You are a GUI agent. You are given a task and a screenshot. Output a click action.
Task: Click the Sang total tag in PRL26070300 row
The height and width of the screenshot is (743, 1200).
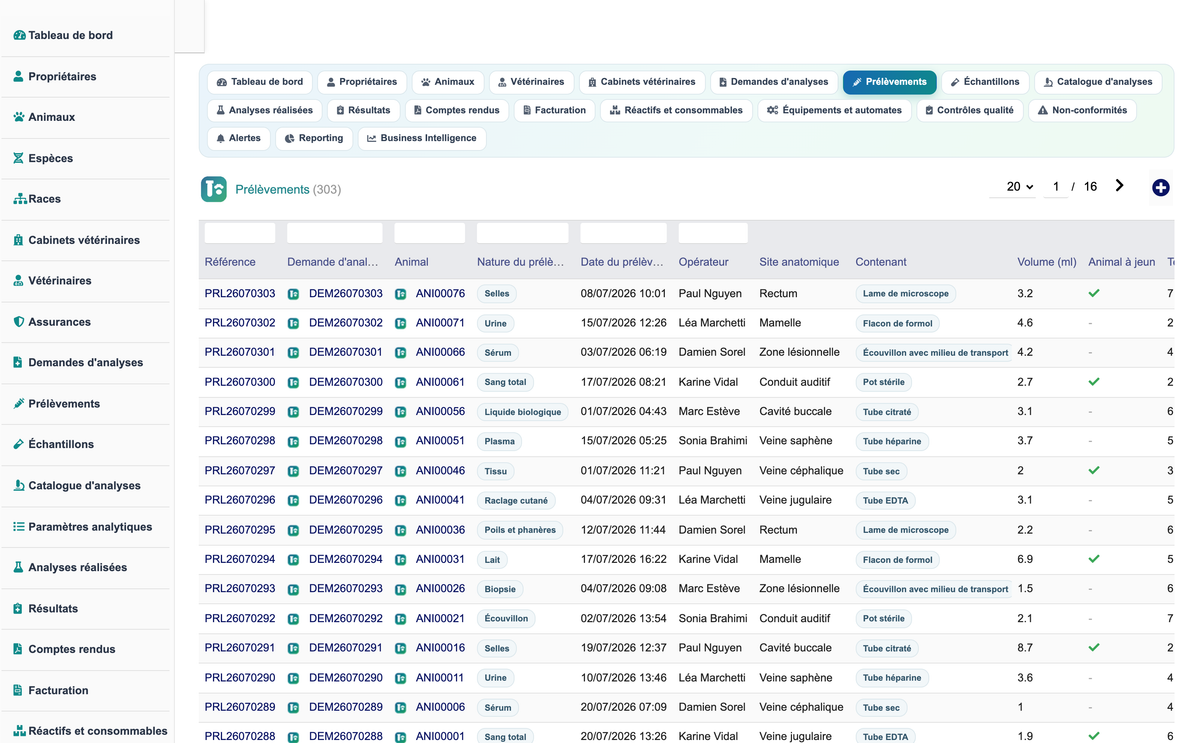click(506, 382)
